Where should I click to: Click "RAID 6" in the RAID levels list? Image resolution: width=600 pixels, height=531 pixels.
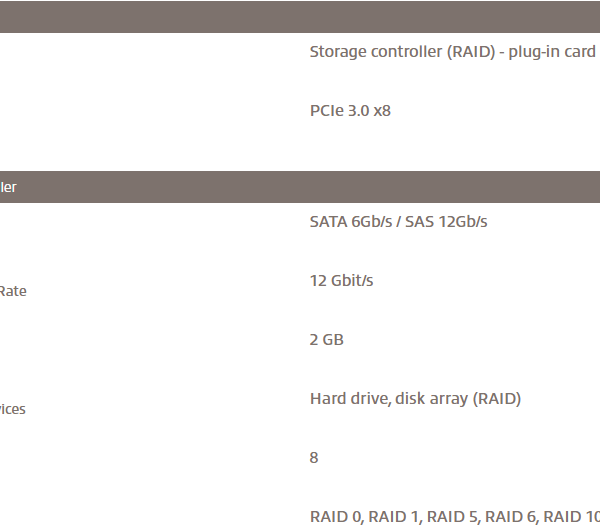click(x=512, y=517)
